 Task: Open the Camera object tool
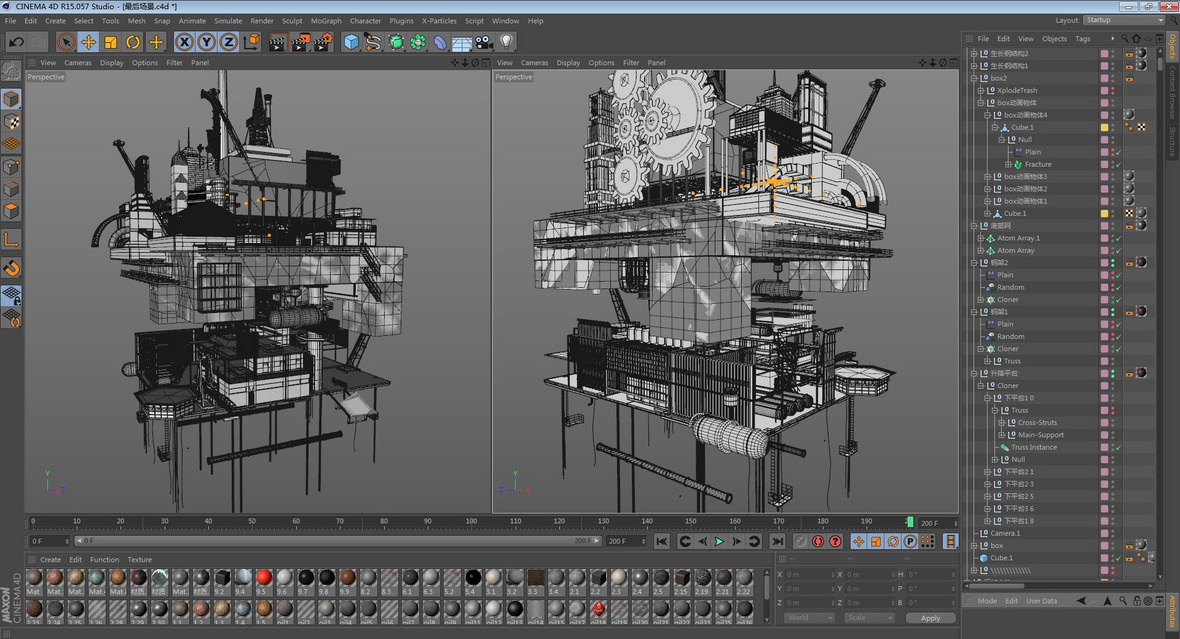pyautogui.click(x=484, y=42)
